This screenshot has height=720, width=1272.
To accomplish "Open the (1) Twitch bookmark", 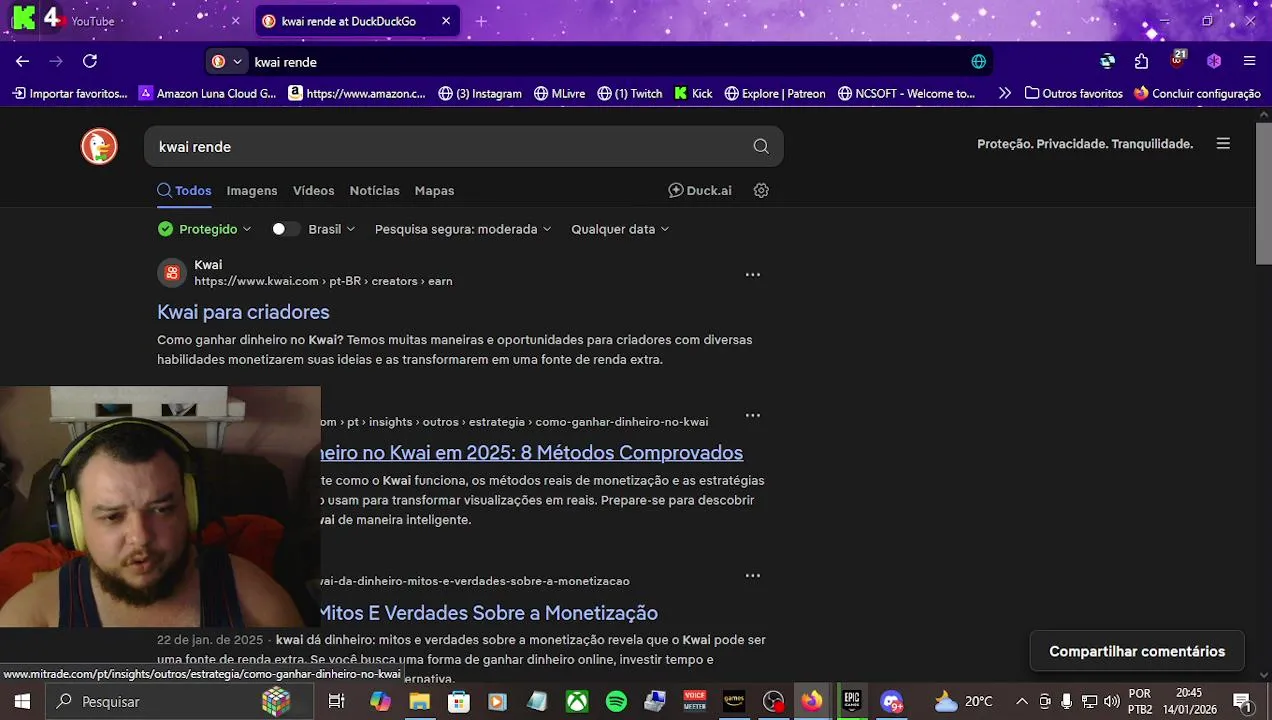I will pos(630,93).
